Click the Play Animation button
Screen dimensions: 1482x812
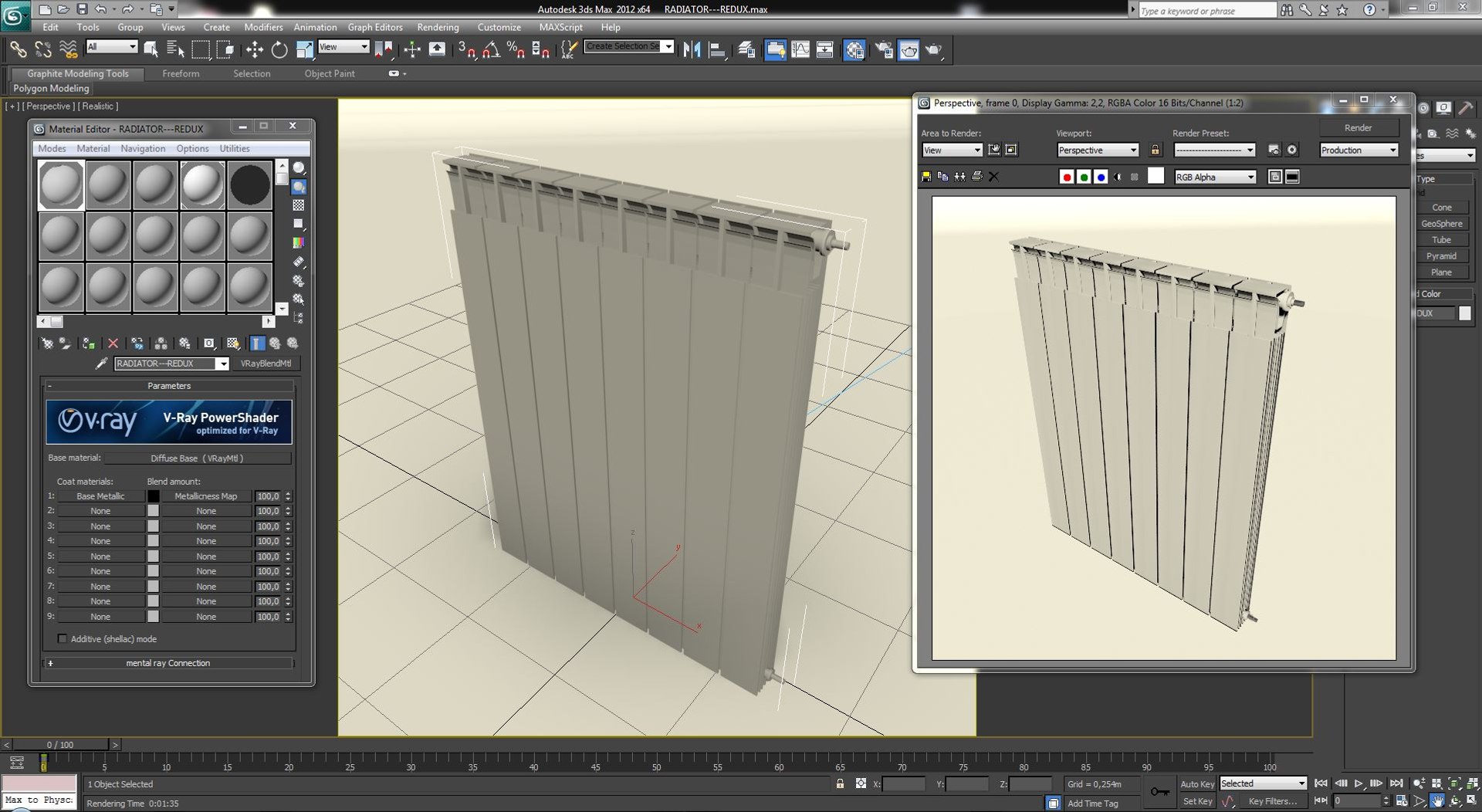tap(1358, 783)
